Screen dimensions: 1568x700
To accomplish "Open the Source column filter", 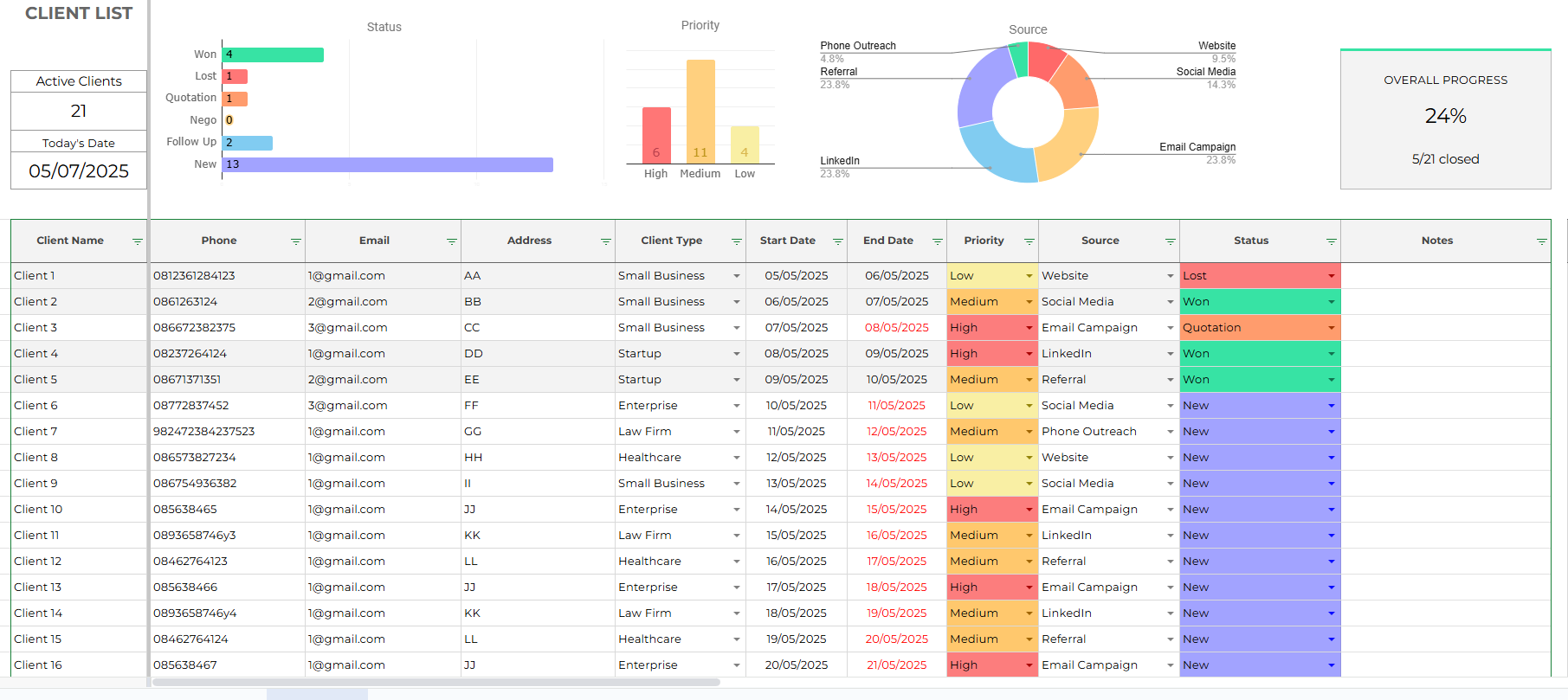I will coord(1170,241).
